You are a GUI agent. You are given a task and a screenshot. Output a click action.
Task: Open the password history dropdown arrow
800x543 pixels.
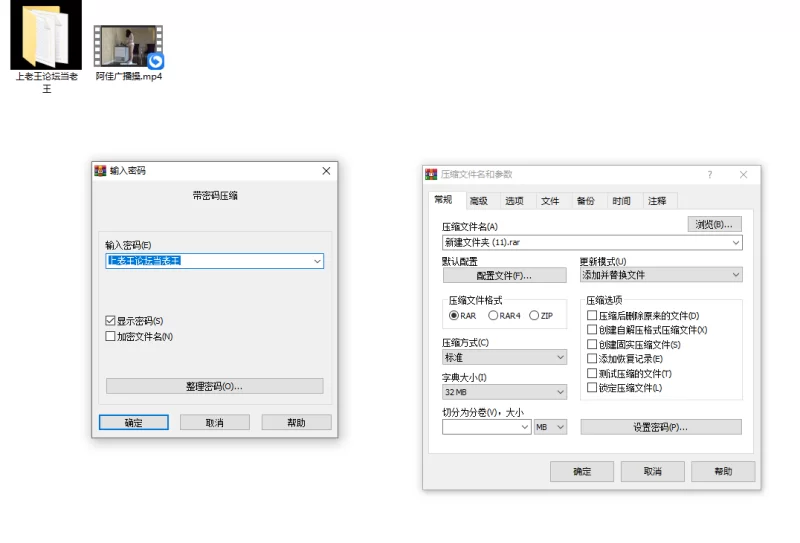click(318, 261)
